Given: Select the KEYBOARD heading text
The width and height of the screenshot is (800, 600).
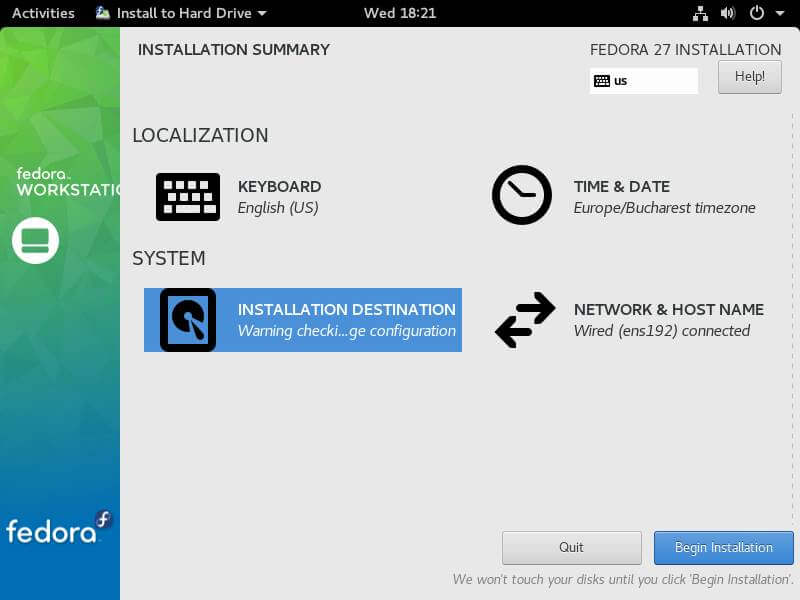Looking at the screenshot, I should pos(279,187).
